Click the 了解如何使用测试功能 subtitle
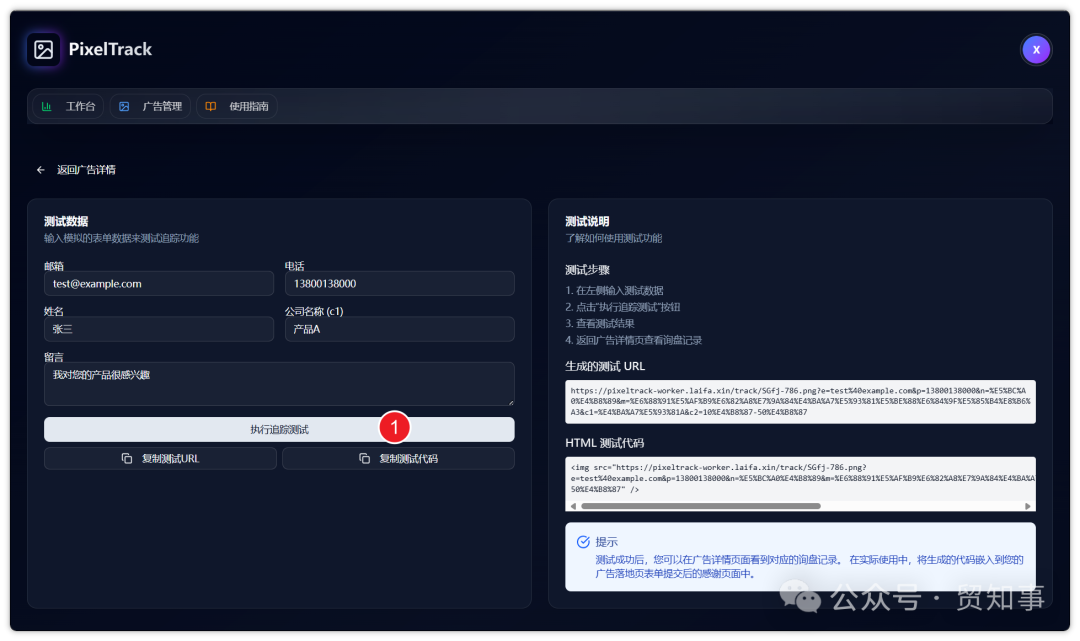1080x641 pixels. click(614, 238)
